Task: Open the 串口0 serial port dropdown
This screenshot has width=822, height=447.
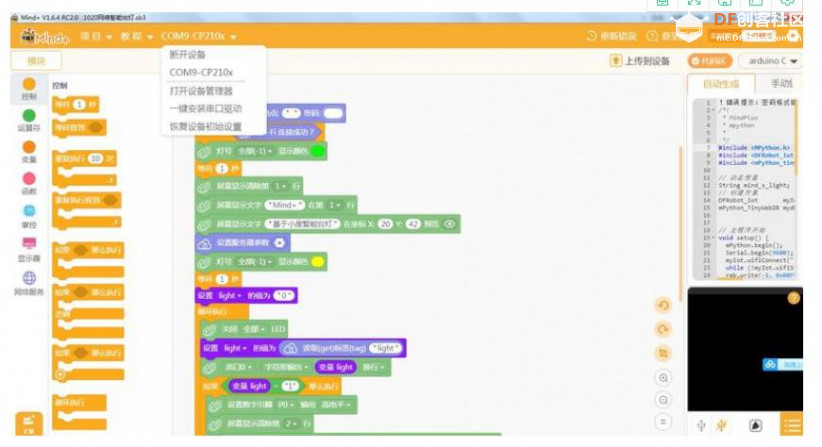Action: (x=239, y=367)
